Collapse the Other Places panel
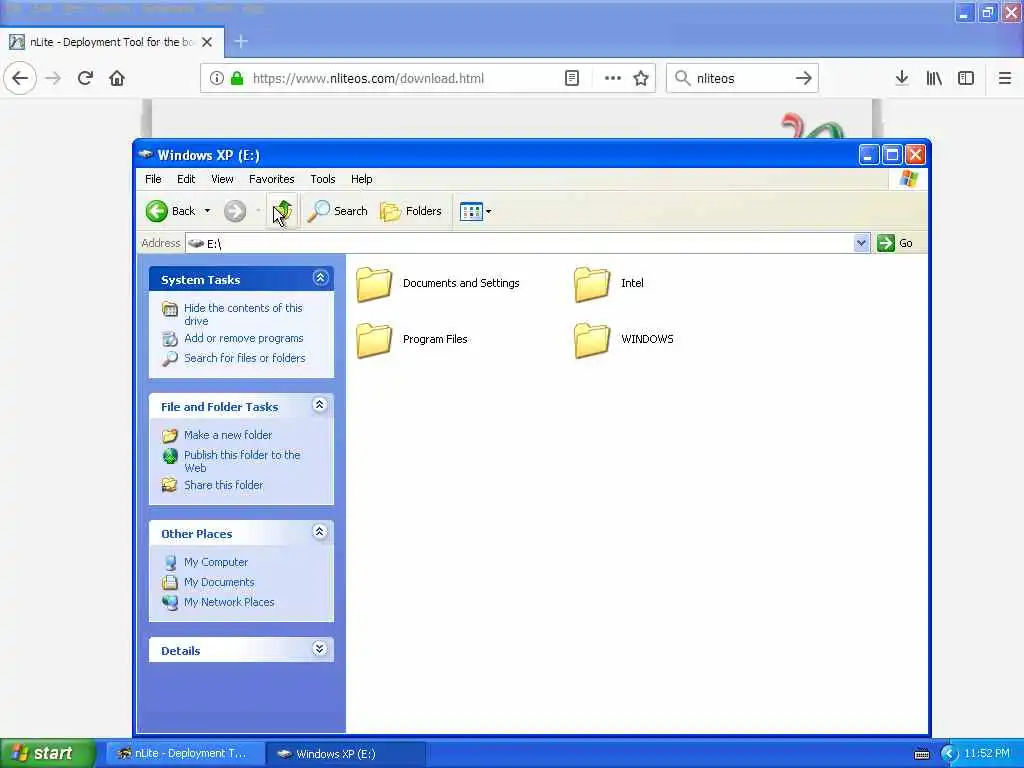The image size is (1024, 768). pos(319,532)
